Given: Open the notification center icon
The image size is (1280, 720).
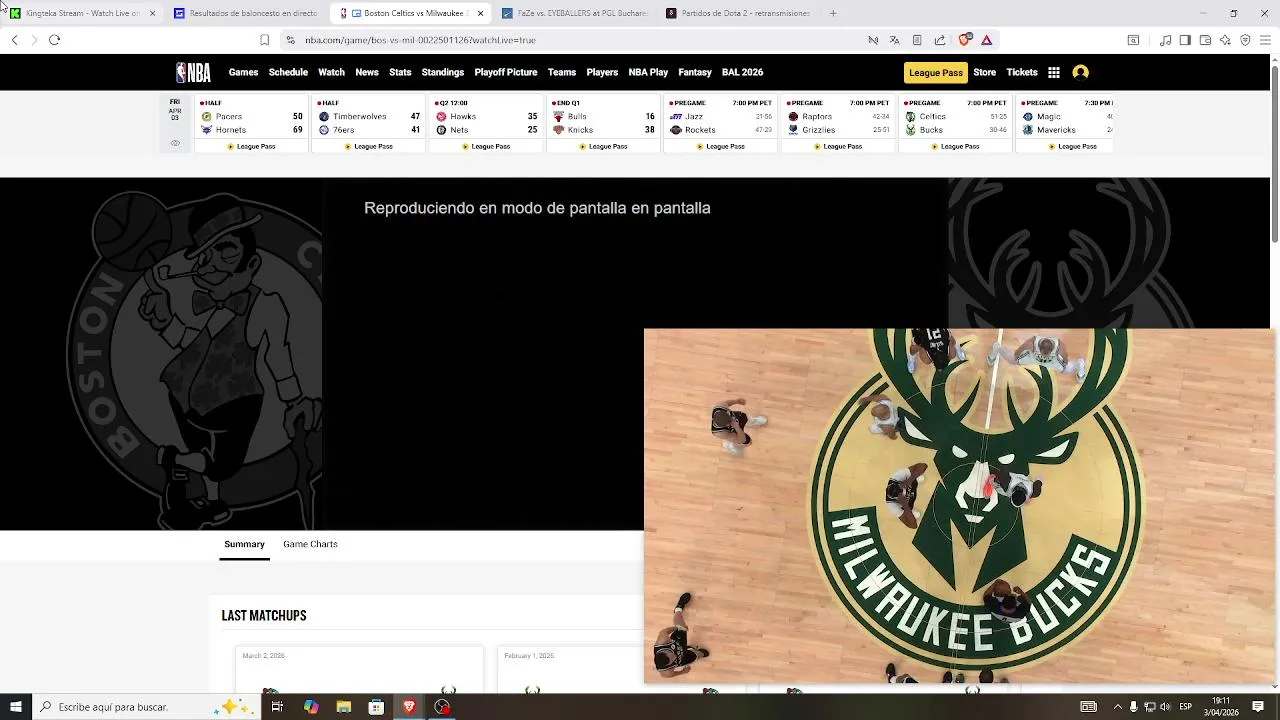Looking at the screenshot, I should 1258,707.
